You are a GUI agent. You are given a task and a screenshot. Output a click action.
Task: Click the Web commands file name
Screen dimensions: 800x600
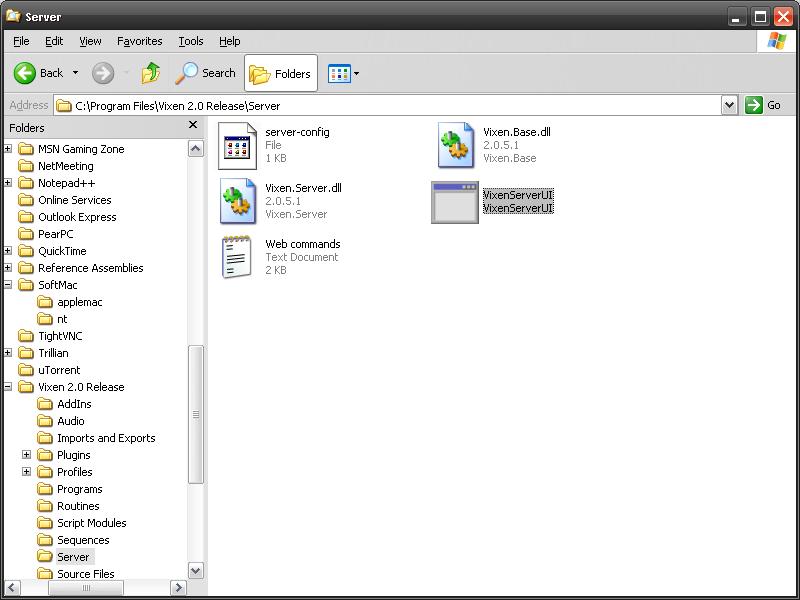coord(303,244)
